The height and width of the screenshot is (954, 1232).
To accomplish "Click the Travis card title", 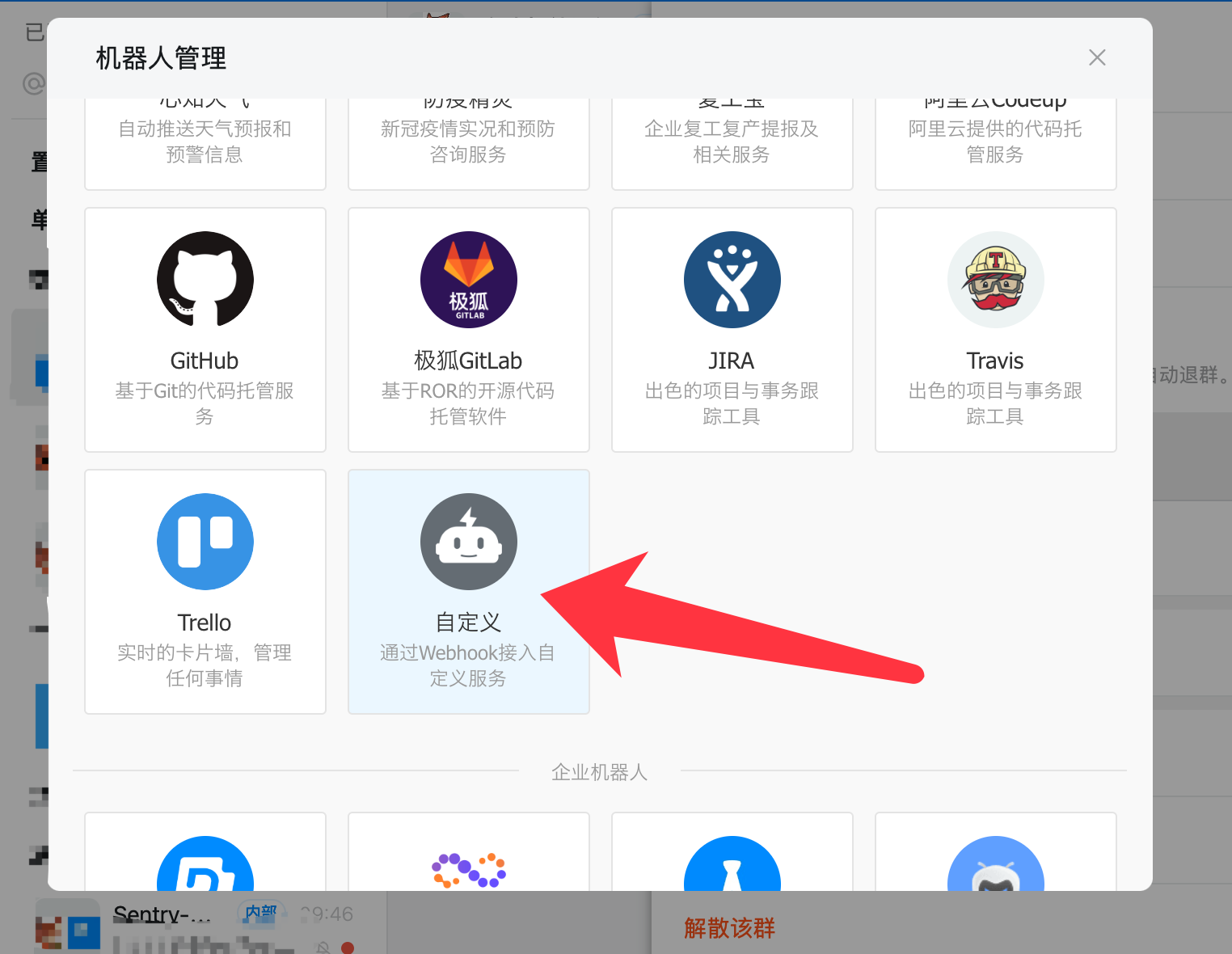I will coord(995,361).
